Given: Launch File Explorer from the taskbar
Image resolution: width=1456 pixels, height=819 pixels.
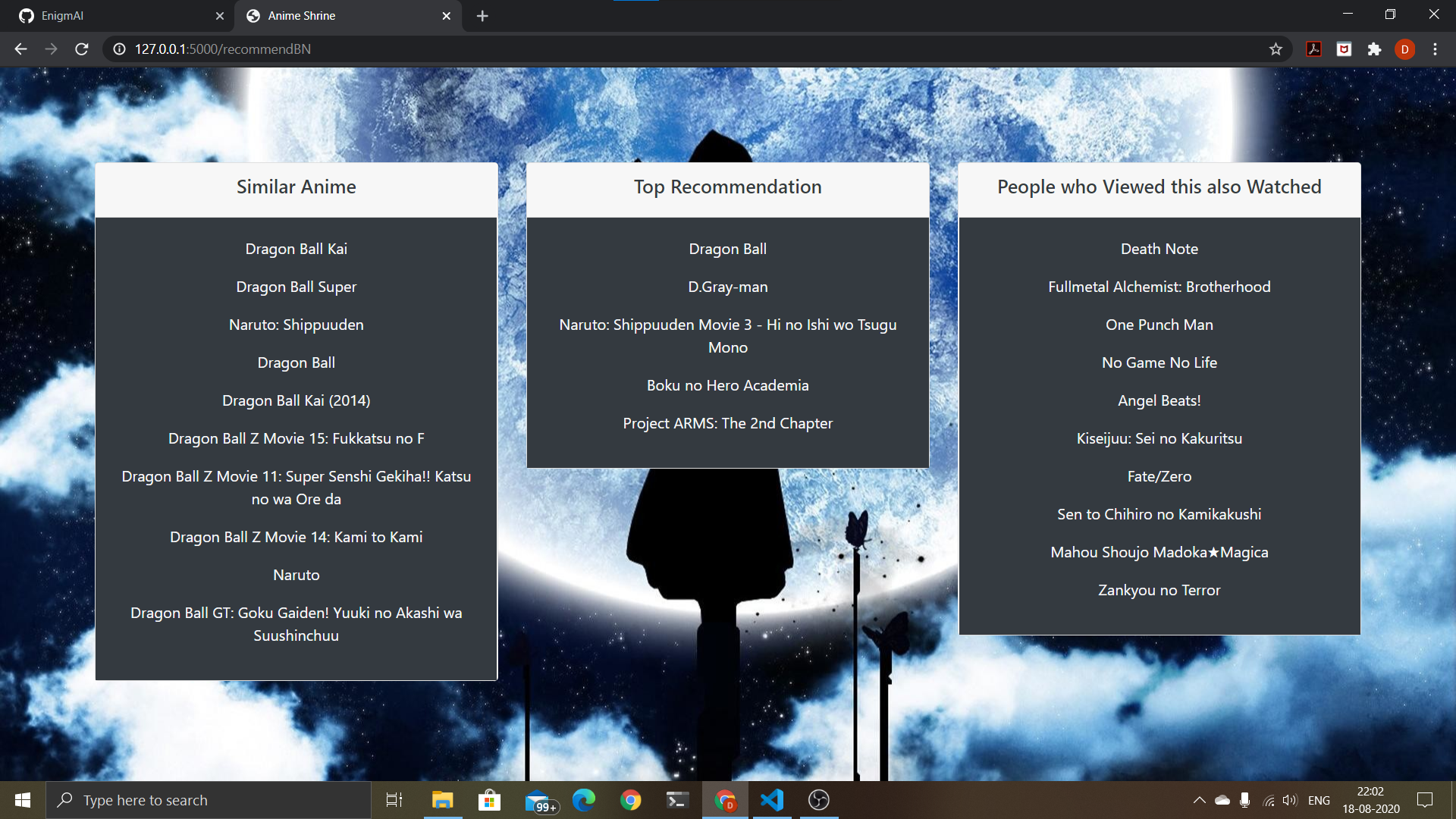Looking at the screenshot, I should (442, 800).
